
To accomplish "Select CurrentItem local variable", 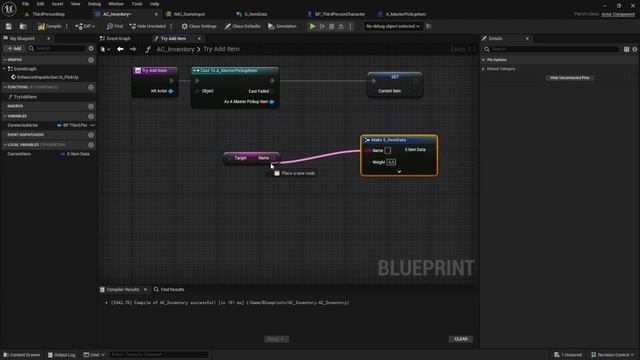I will point(19,154).
